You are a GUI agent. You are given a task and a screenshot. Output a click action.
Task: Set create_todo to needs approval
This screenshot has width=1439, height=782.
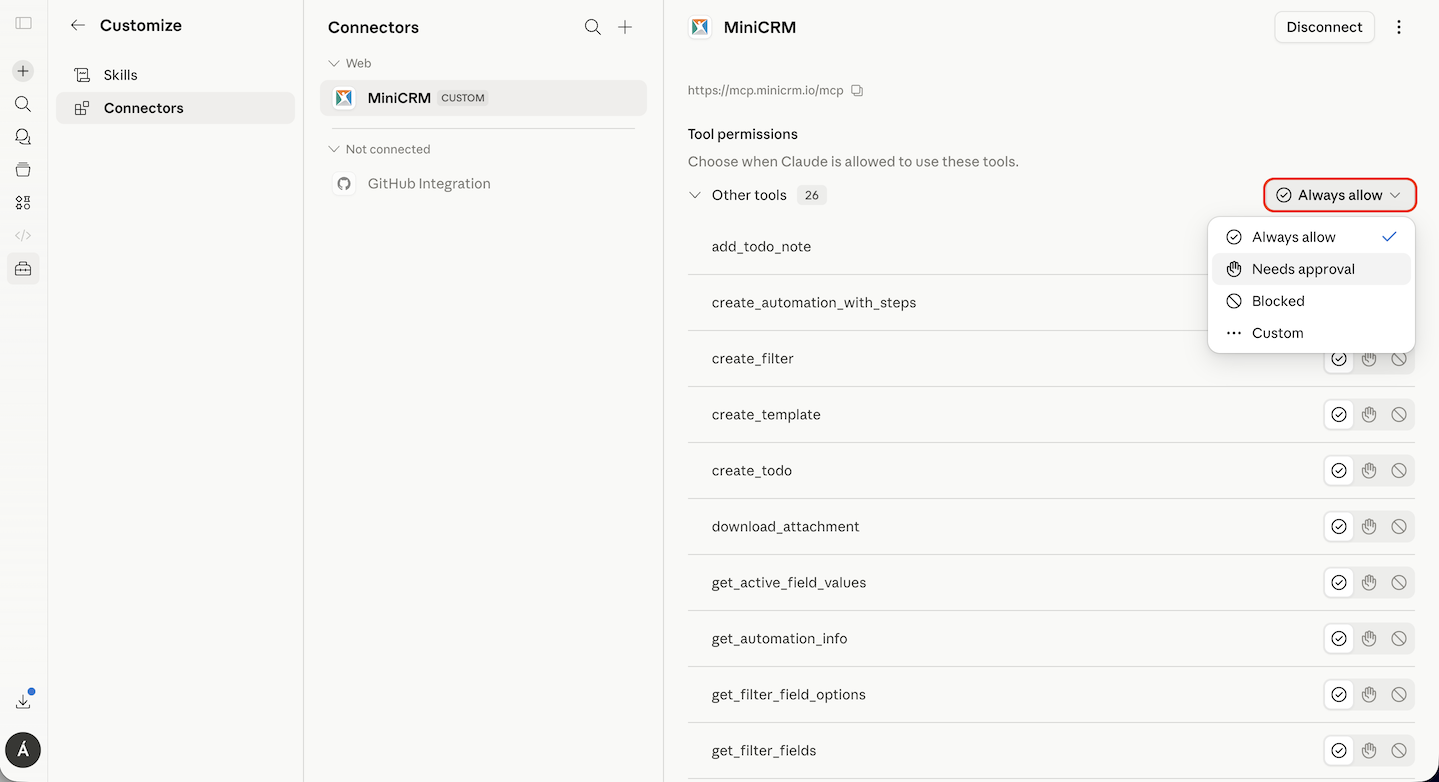1369,471
